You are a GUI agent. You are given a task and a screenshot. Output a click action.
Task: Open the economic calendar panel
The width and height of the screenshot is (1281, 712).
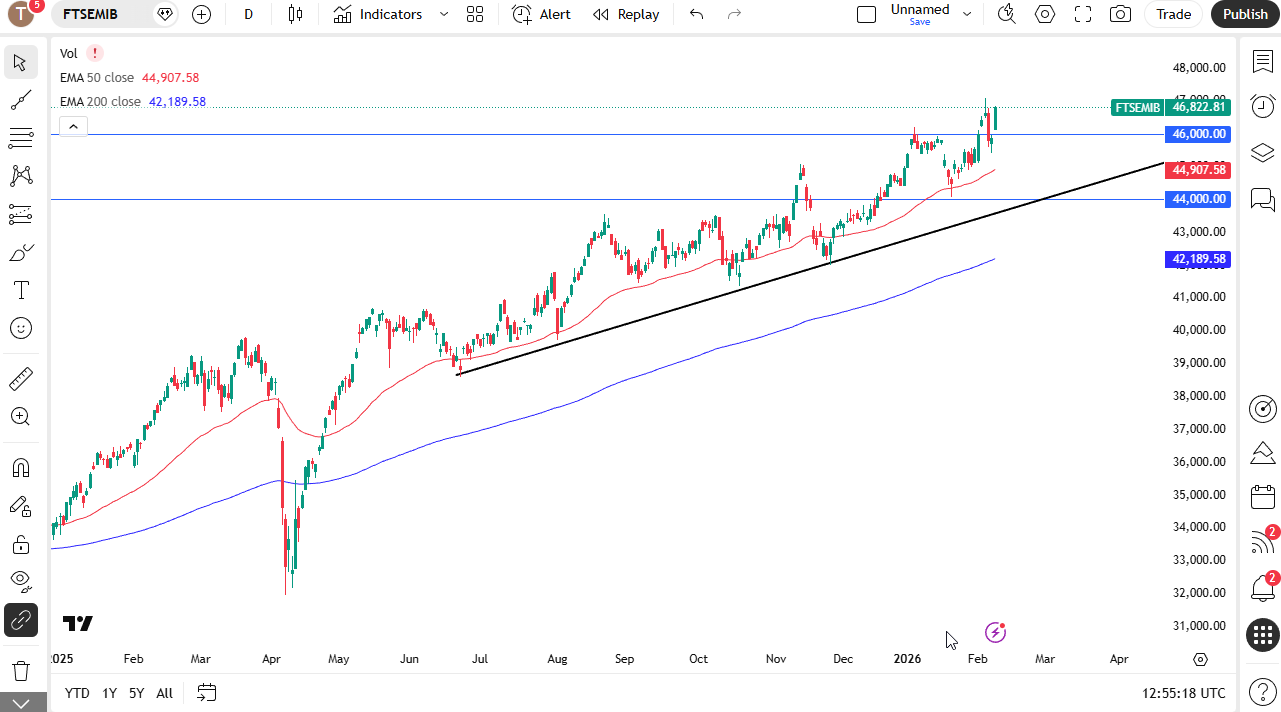point(1262,497)
